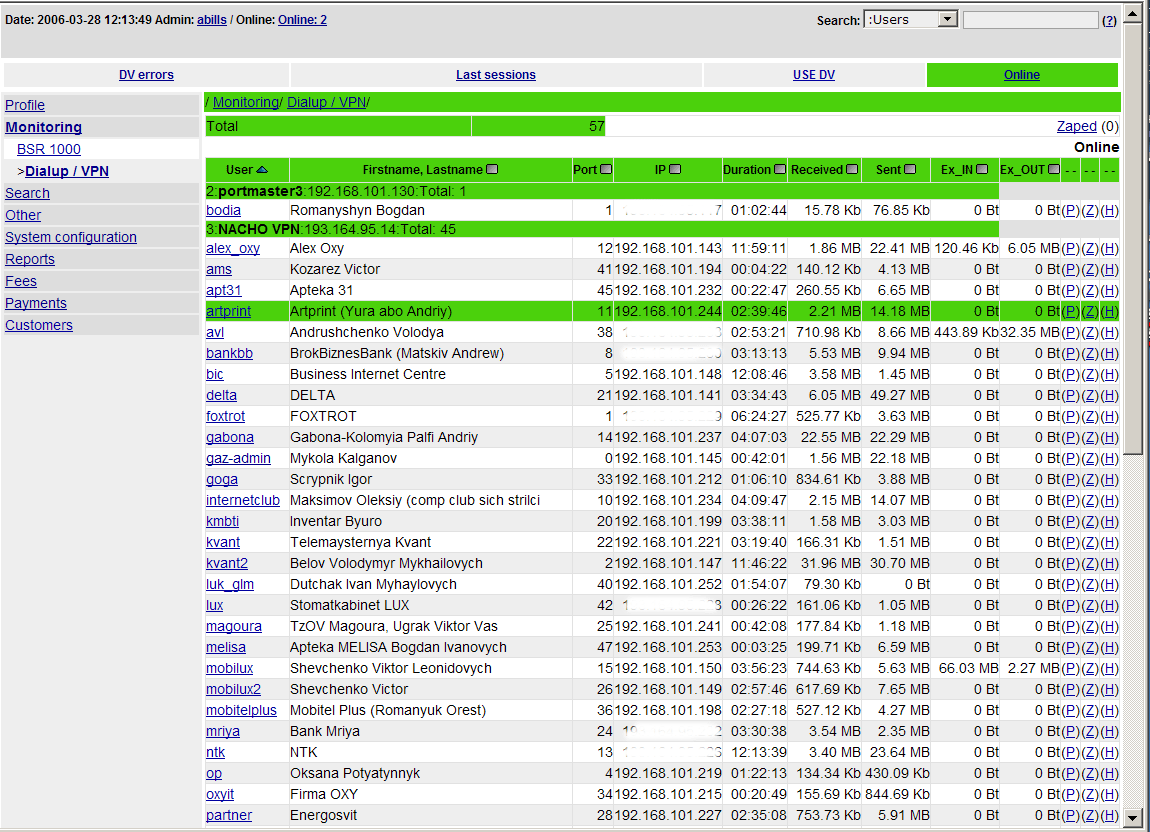Click (H) link for apt31 row
Screen dimensions: 1150x832
(1110, 291)
